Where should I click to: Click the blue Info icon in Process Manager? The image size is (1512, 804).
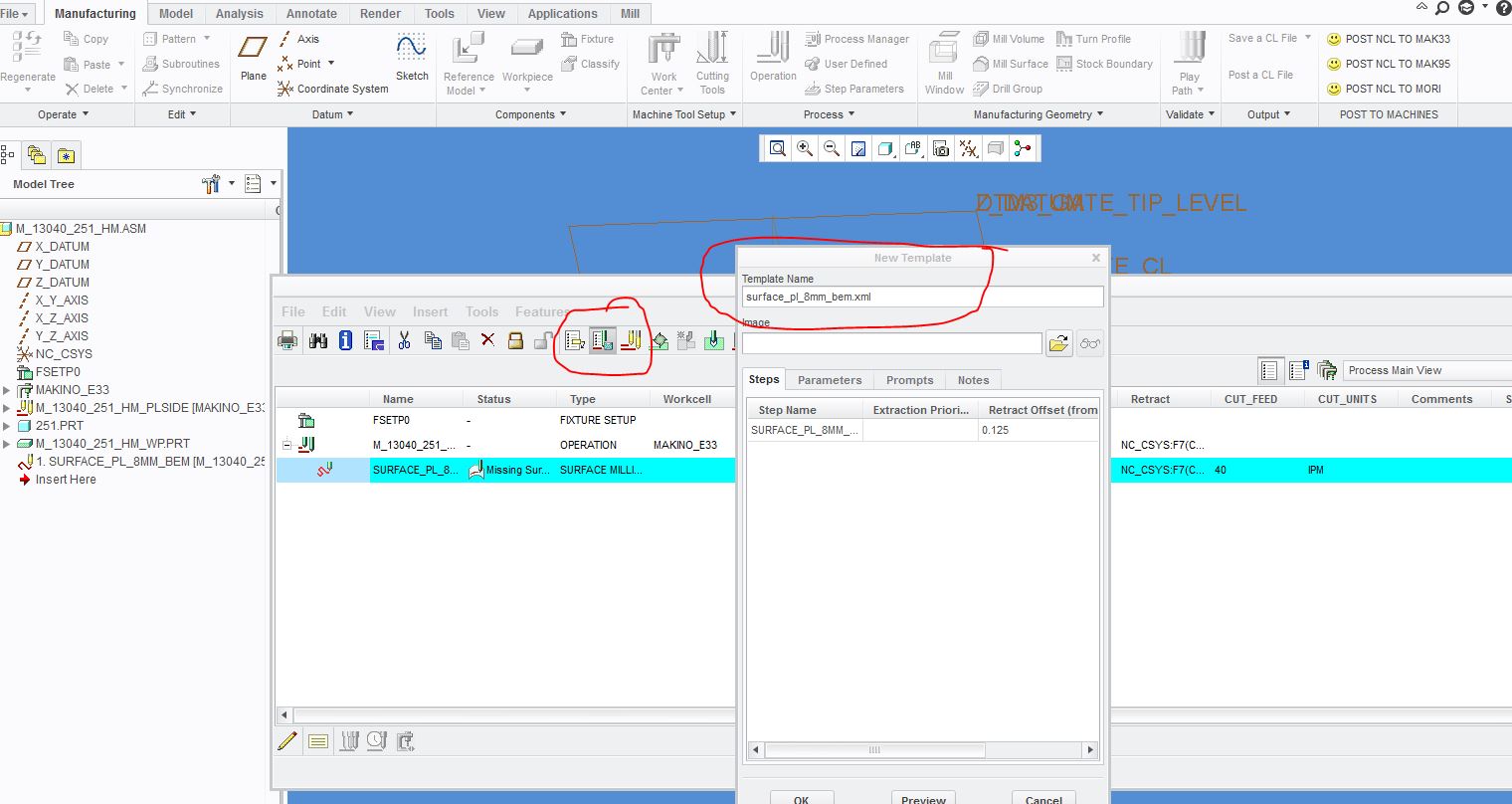point(345,340)
